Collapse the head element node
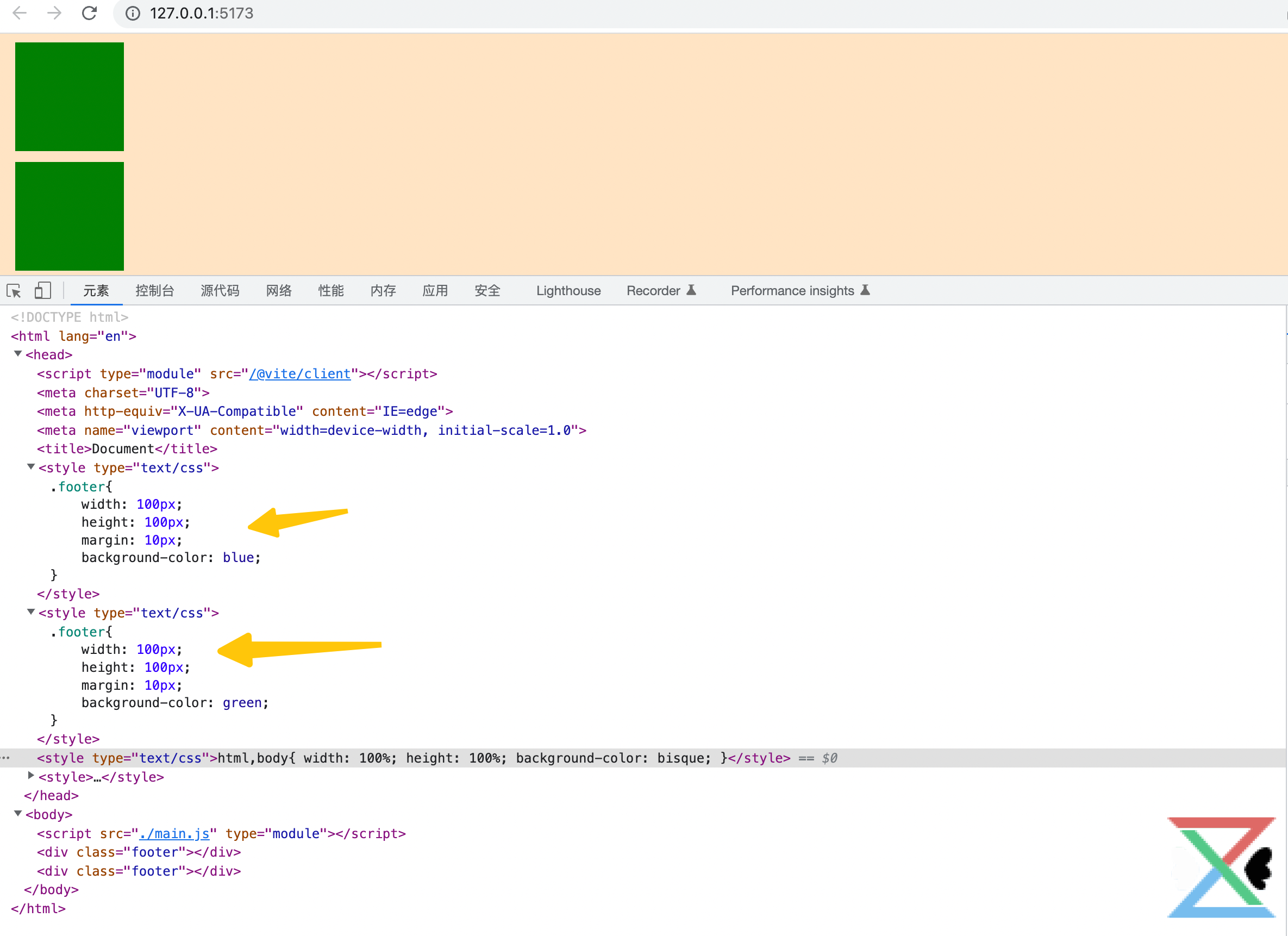1288x936 pixels. pos(18,354)
